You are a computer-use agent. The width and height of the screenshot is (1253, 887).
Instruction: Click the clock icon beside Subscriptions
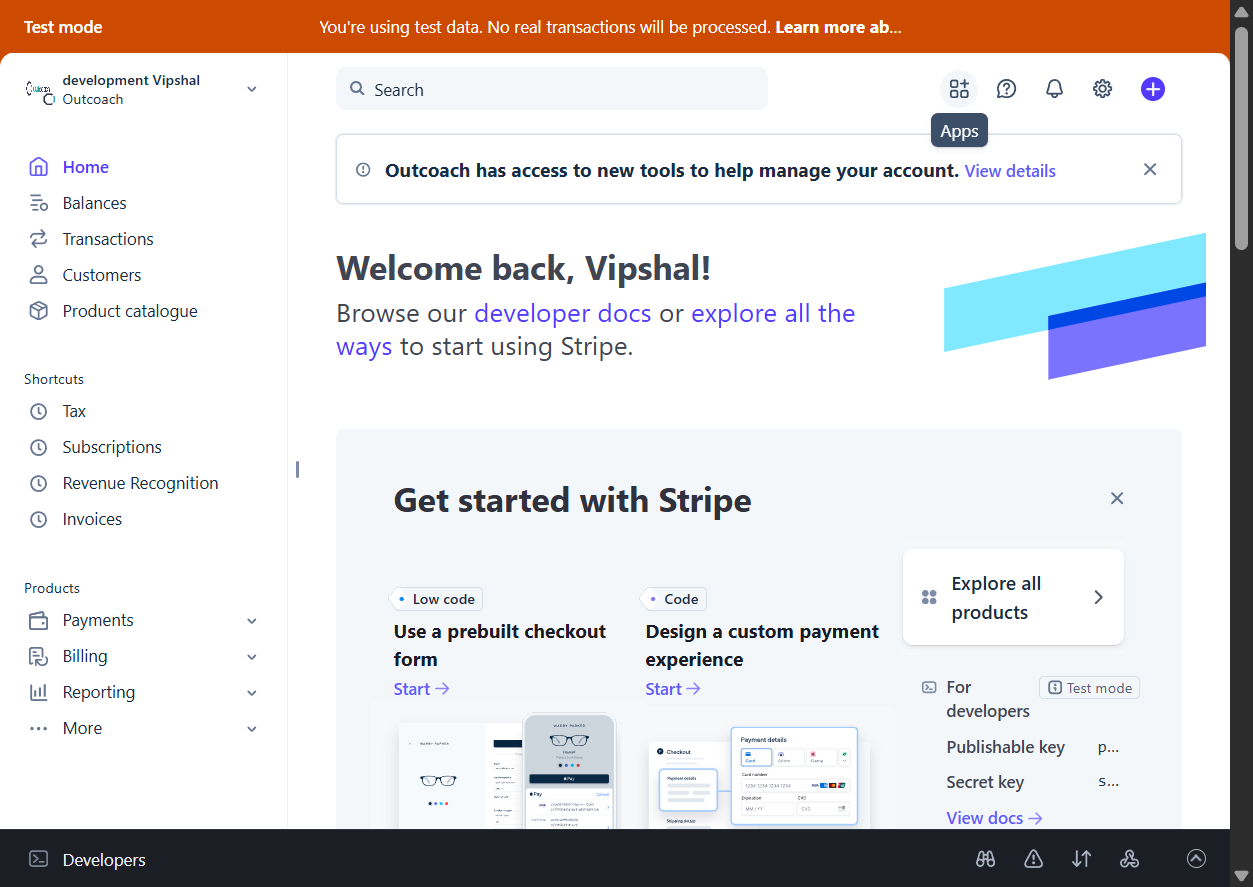click(38, 447)
